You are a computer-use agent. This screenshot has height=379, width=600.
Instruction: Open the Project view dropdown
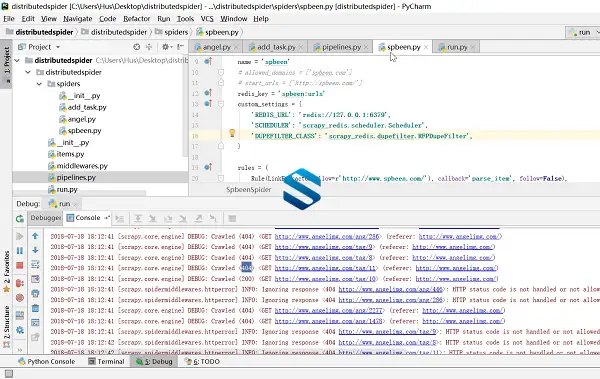(x=58, y=47)
